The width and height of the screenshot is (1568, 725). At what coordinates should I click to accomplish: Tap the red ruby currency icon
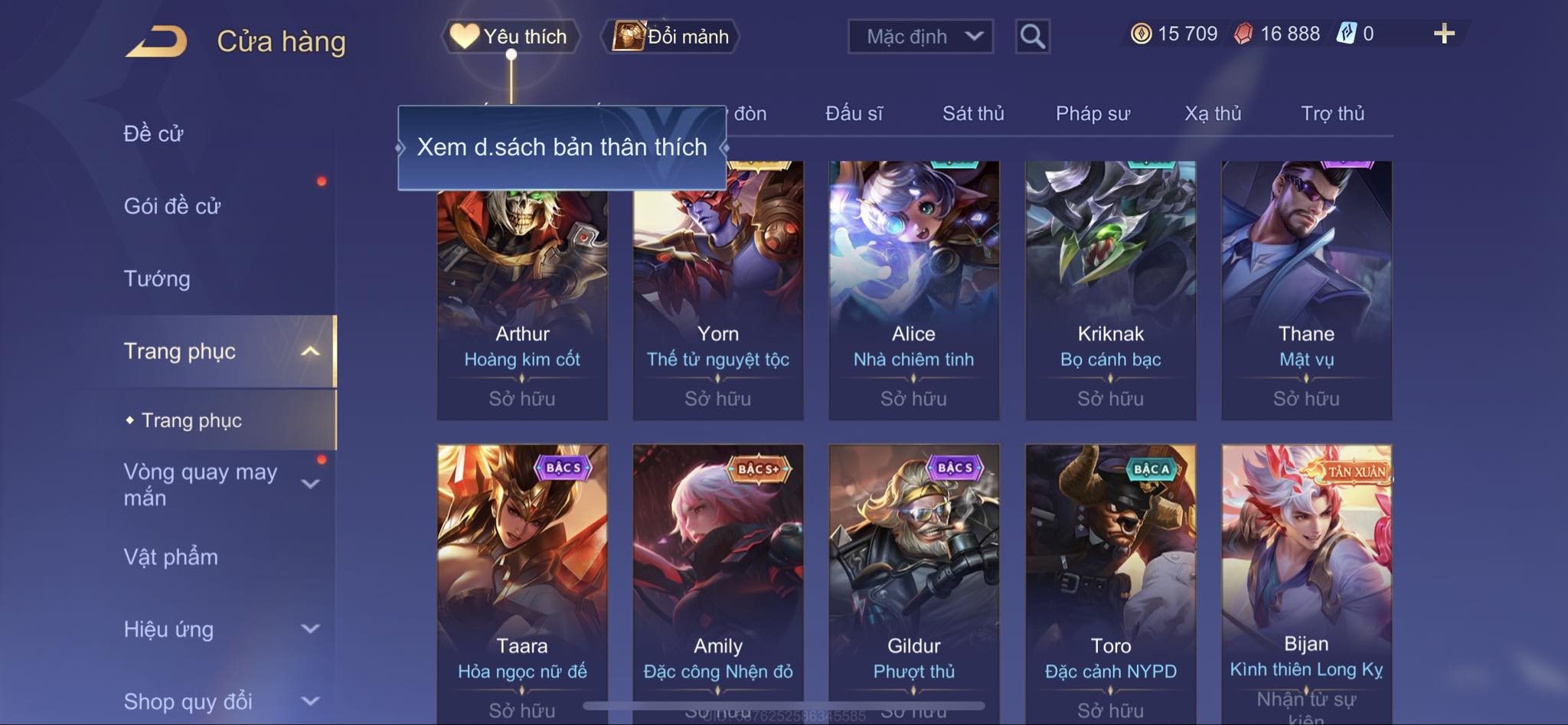(x=1243, y=34)
